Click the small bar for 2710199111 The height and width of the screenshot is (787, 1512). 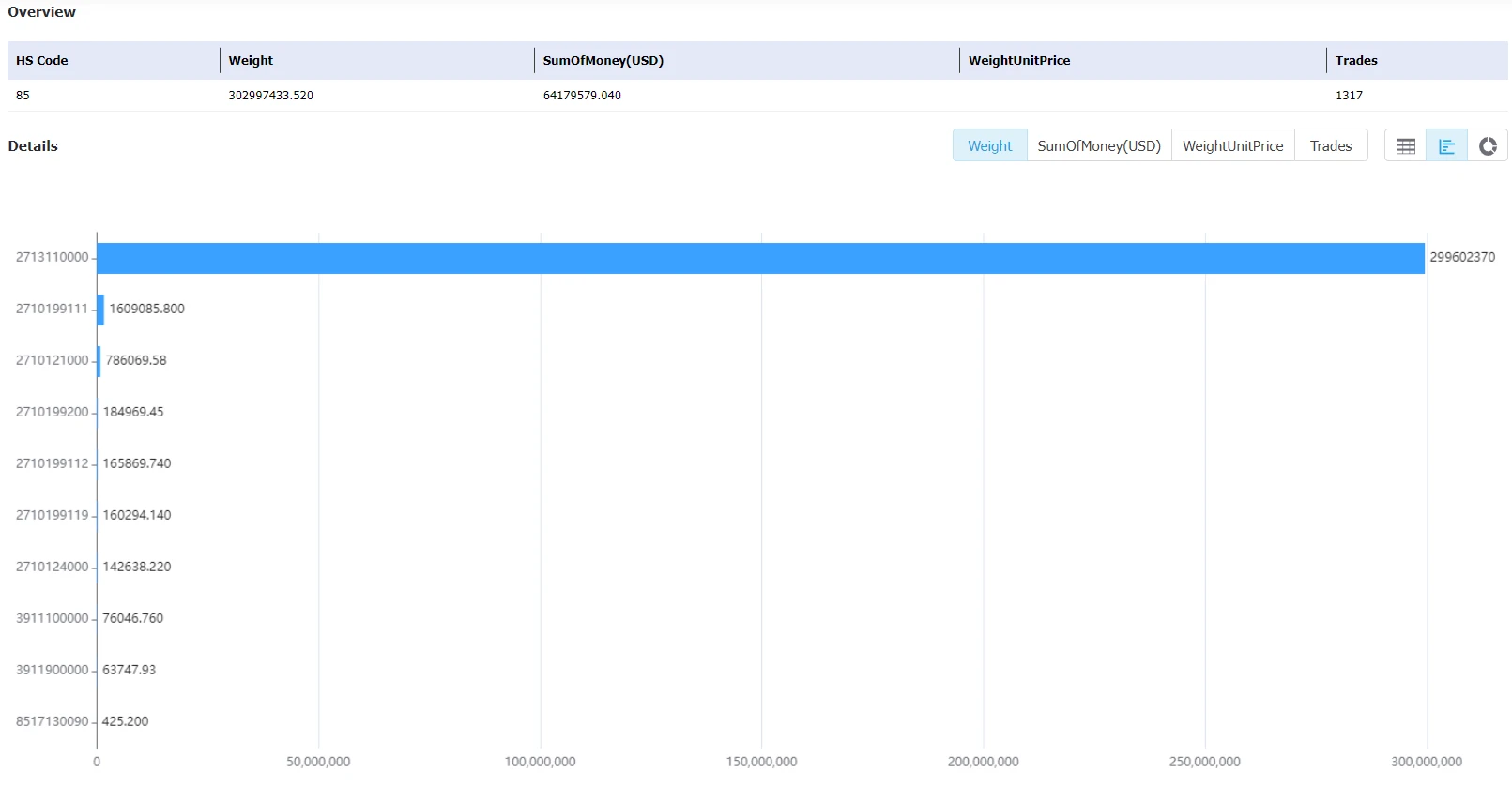[100, 310]
